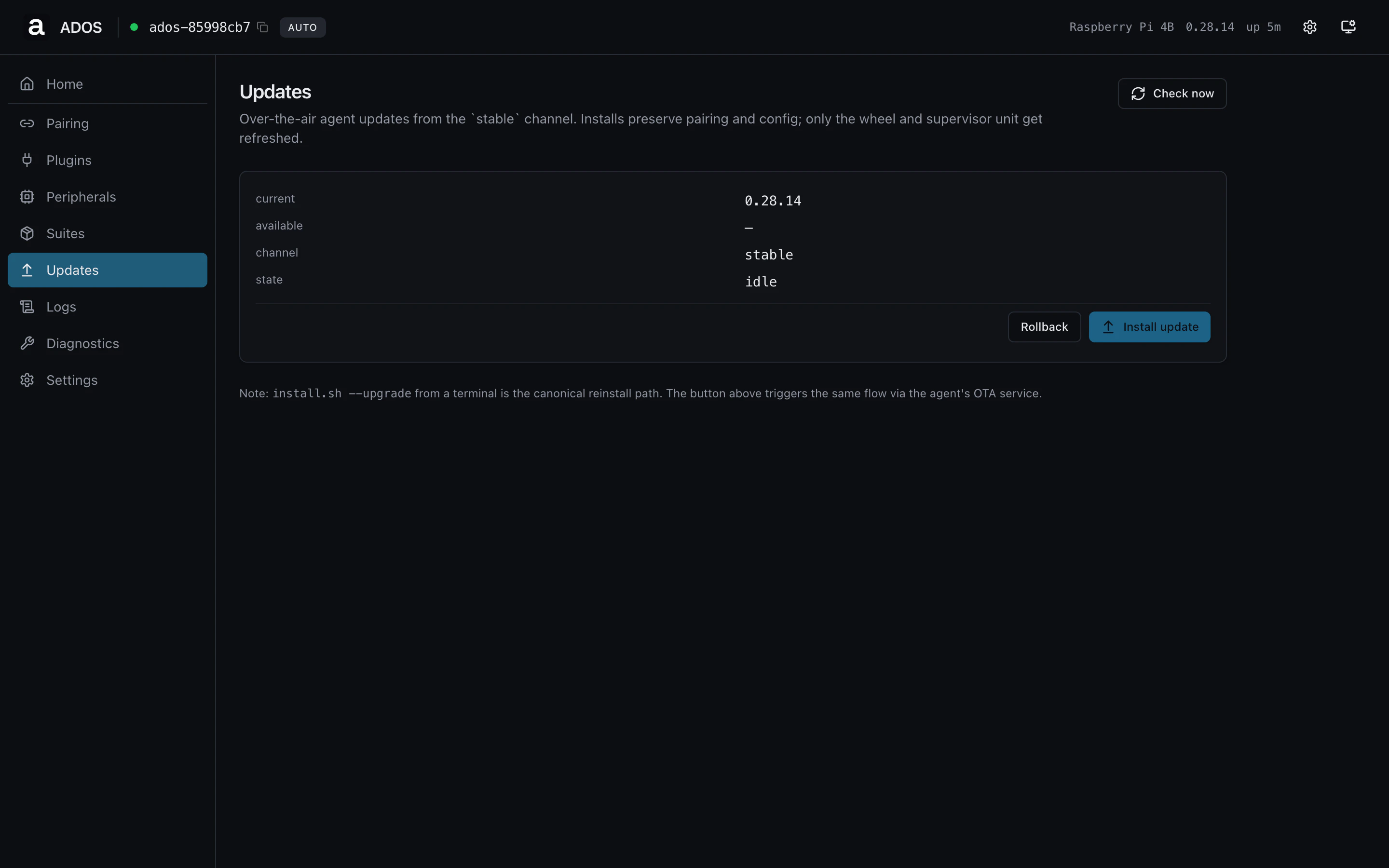
Task: Open the Home sidebar item
Action: pyautogui.click(x=108, y=84)
